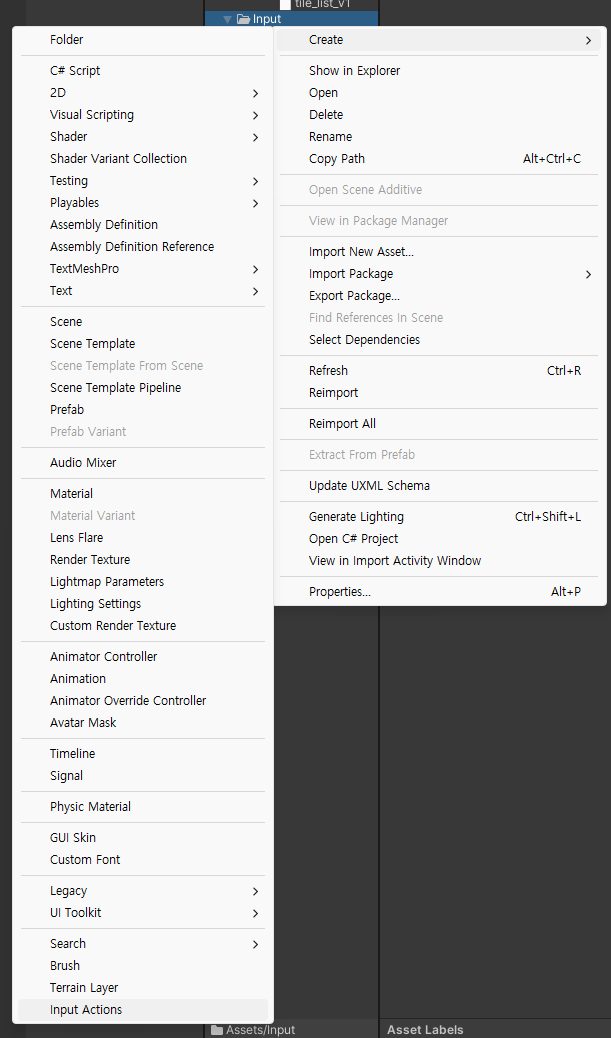The height and width of the screenshot is (1038, 611).
Task: Create a new Prefab
Action: pos(143,409)
